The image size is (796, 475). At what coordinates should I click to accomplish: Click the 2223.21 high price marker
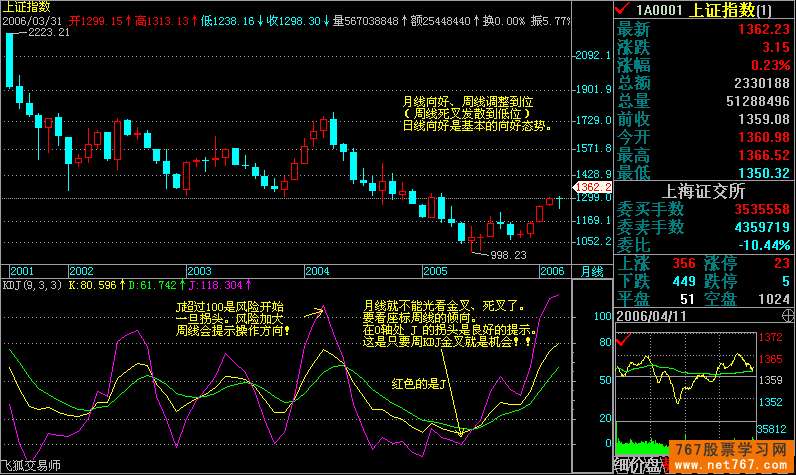48,33
